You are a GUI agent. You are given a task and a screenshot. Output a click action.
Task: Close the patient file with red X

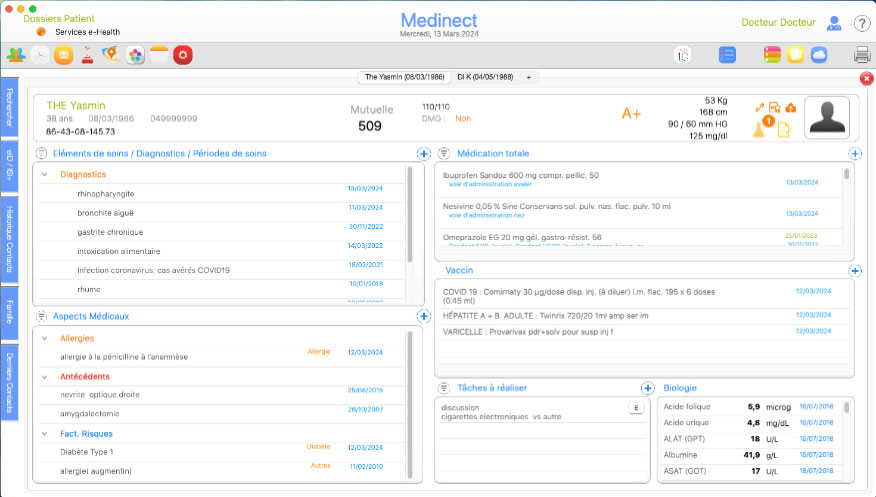866,79
